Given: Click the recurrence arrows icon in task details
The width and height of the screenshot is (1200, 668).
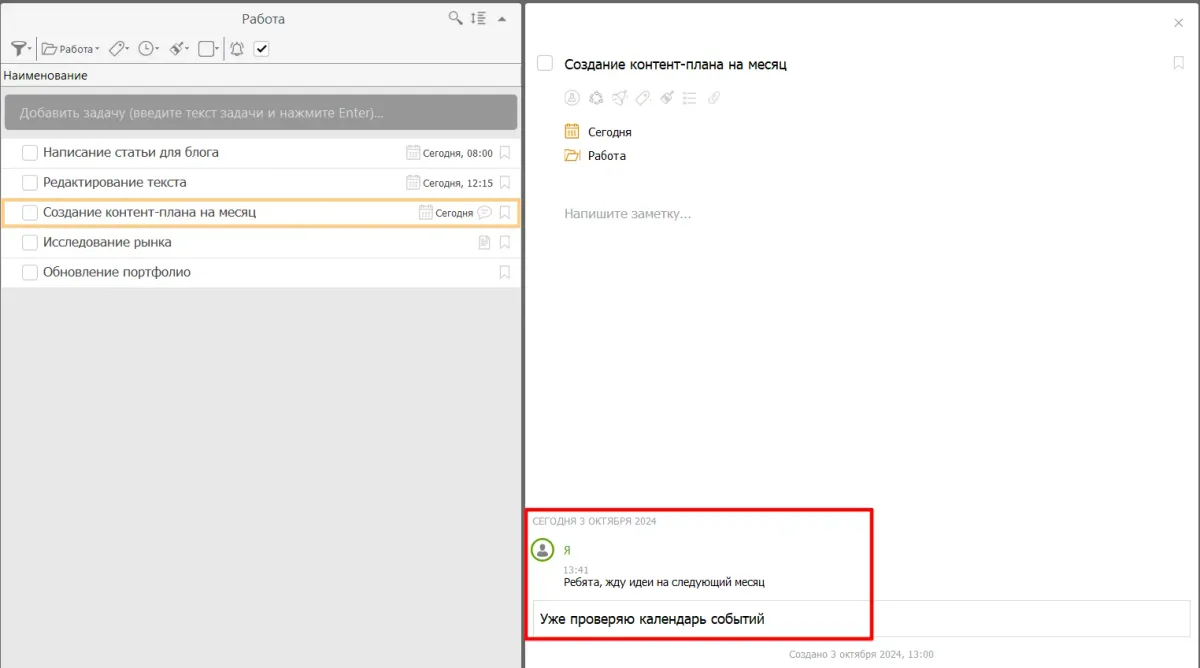Looking at the screenshot, I should [596, 98].
